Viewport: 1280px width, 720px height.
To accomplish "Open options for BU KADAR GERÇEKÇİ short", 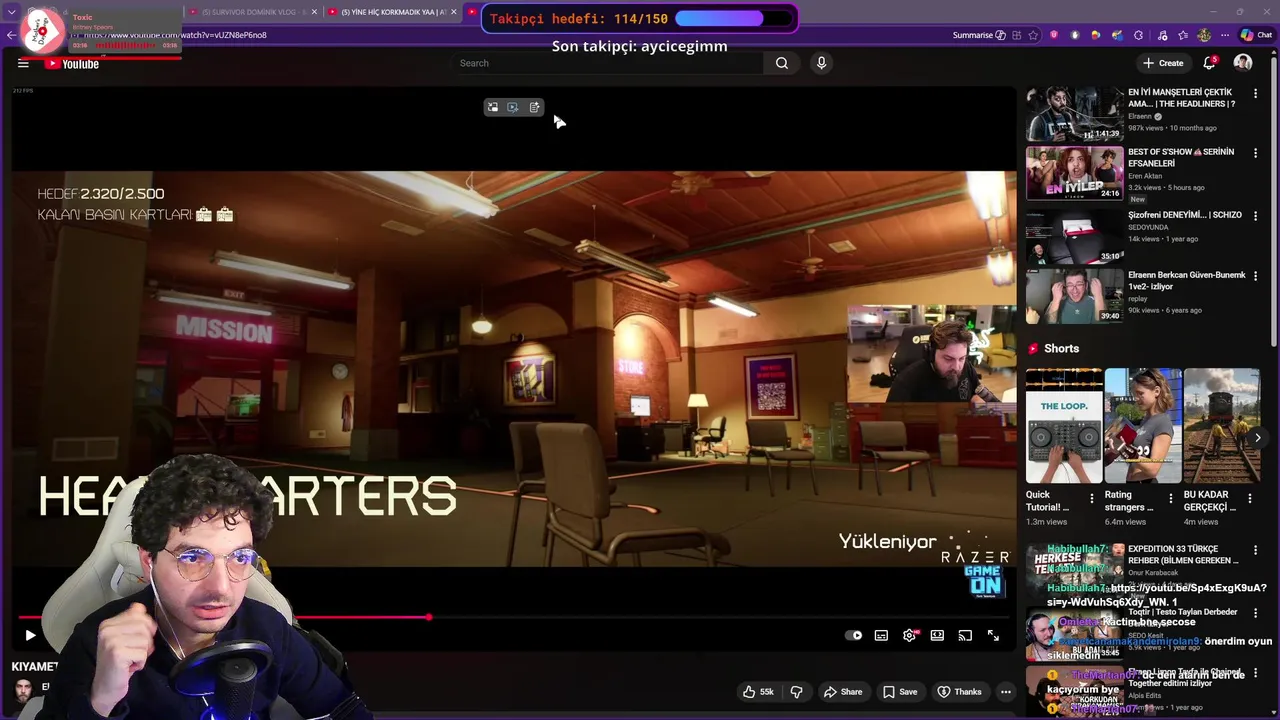I will (1249, 498).
